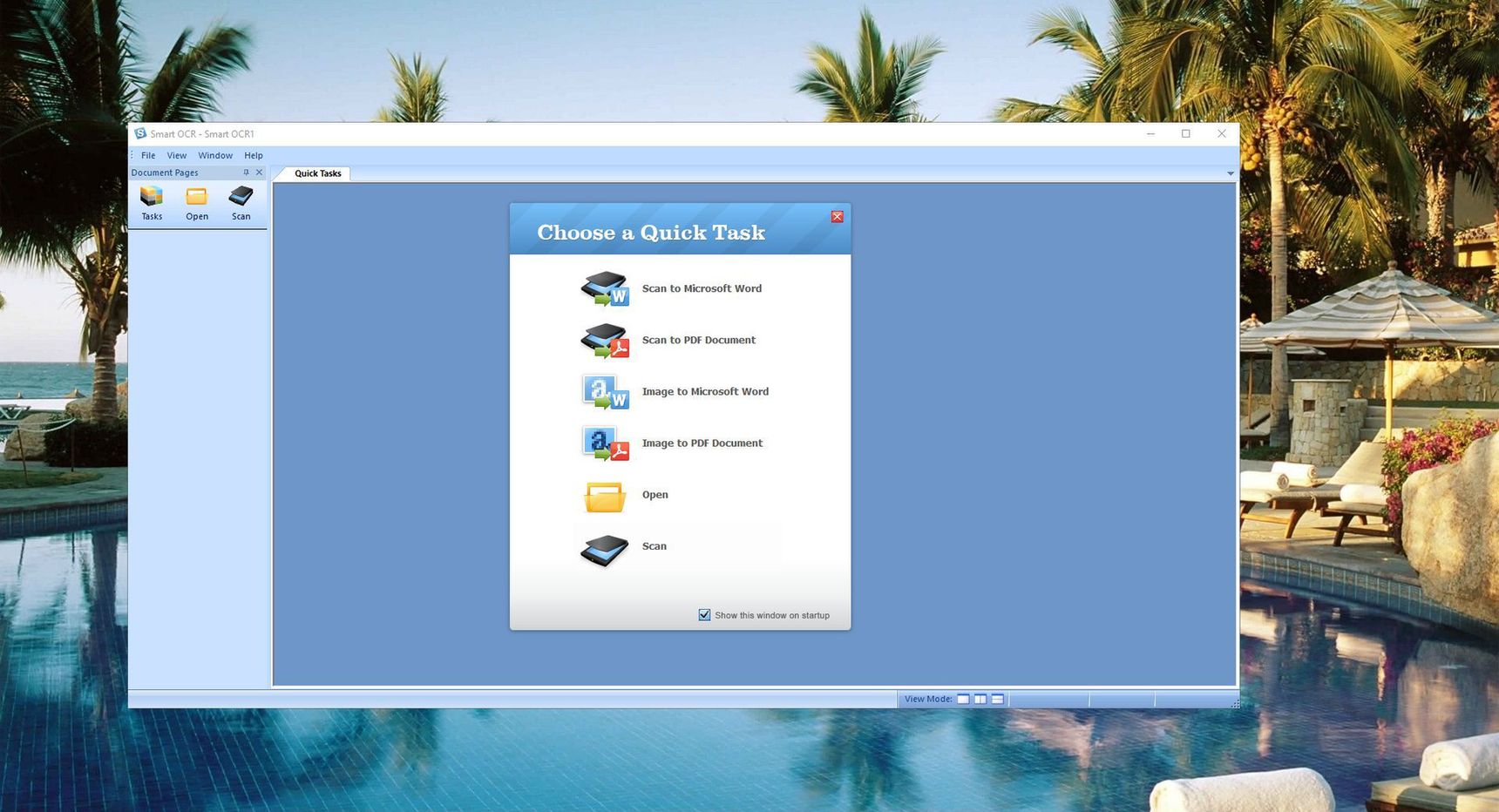Click the Open folder icon in Document Pages panel
1499x812 pixels.
[x=197, y=196]
